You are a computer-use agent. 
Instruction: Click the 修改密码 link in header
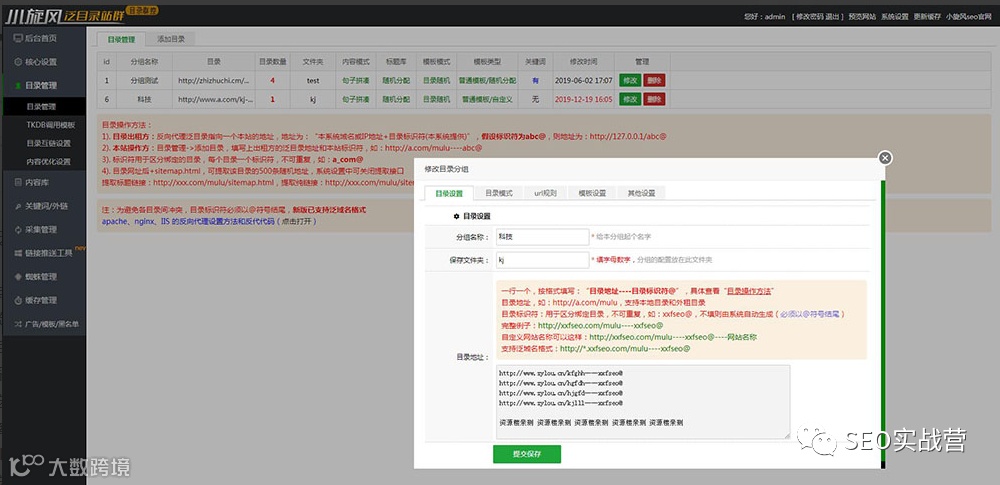pos(808,17)
